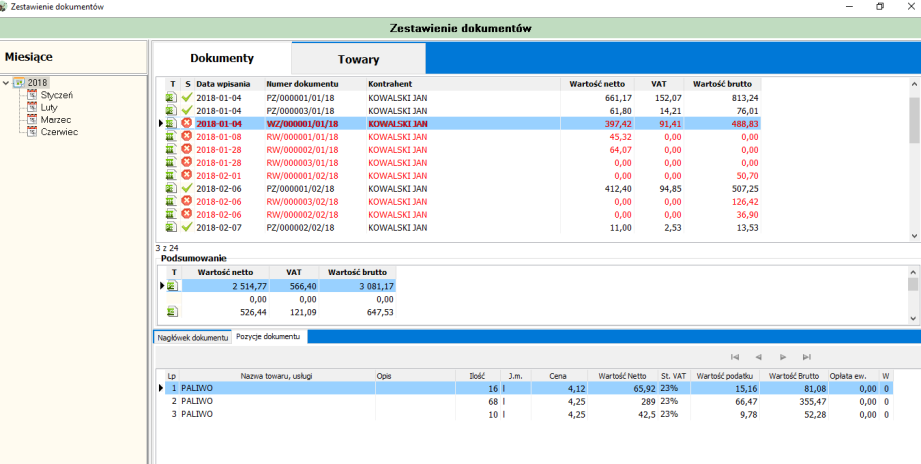
Task: Switch to the Dokumenty tab
Action: [x=222, y=58]
